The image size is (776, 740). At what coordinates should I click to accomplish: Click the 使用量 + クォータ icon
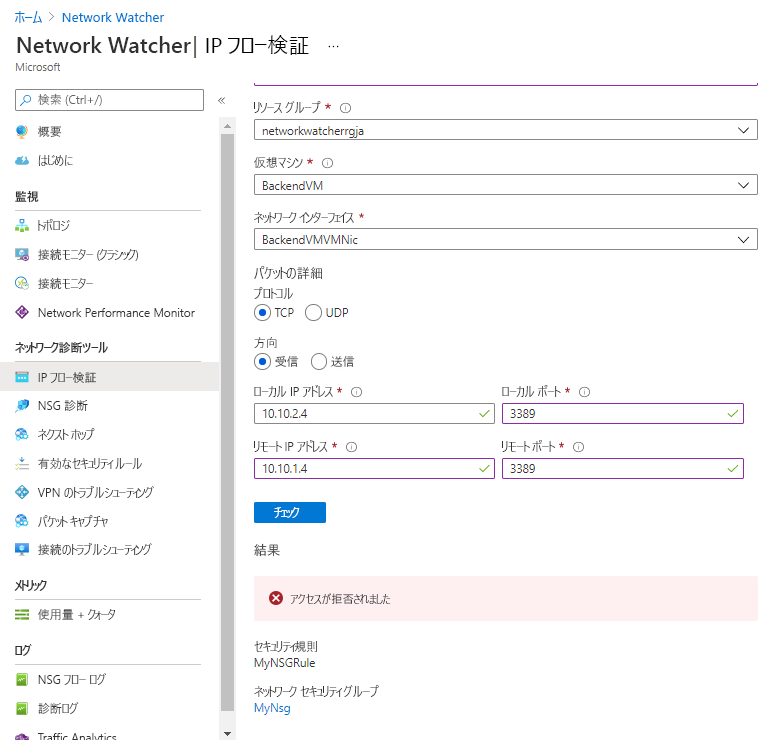coord(22,615)
